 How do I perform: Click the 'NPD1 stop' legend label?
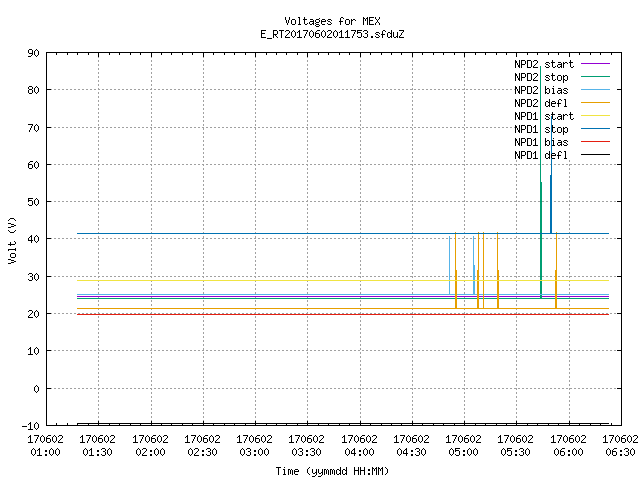click(541, 129)
